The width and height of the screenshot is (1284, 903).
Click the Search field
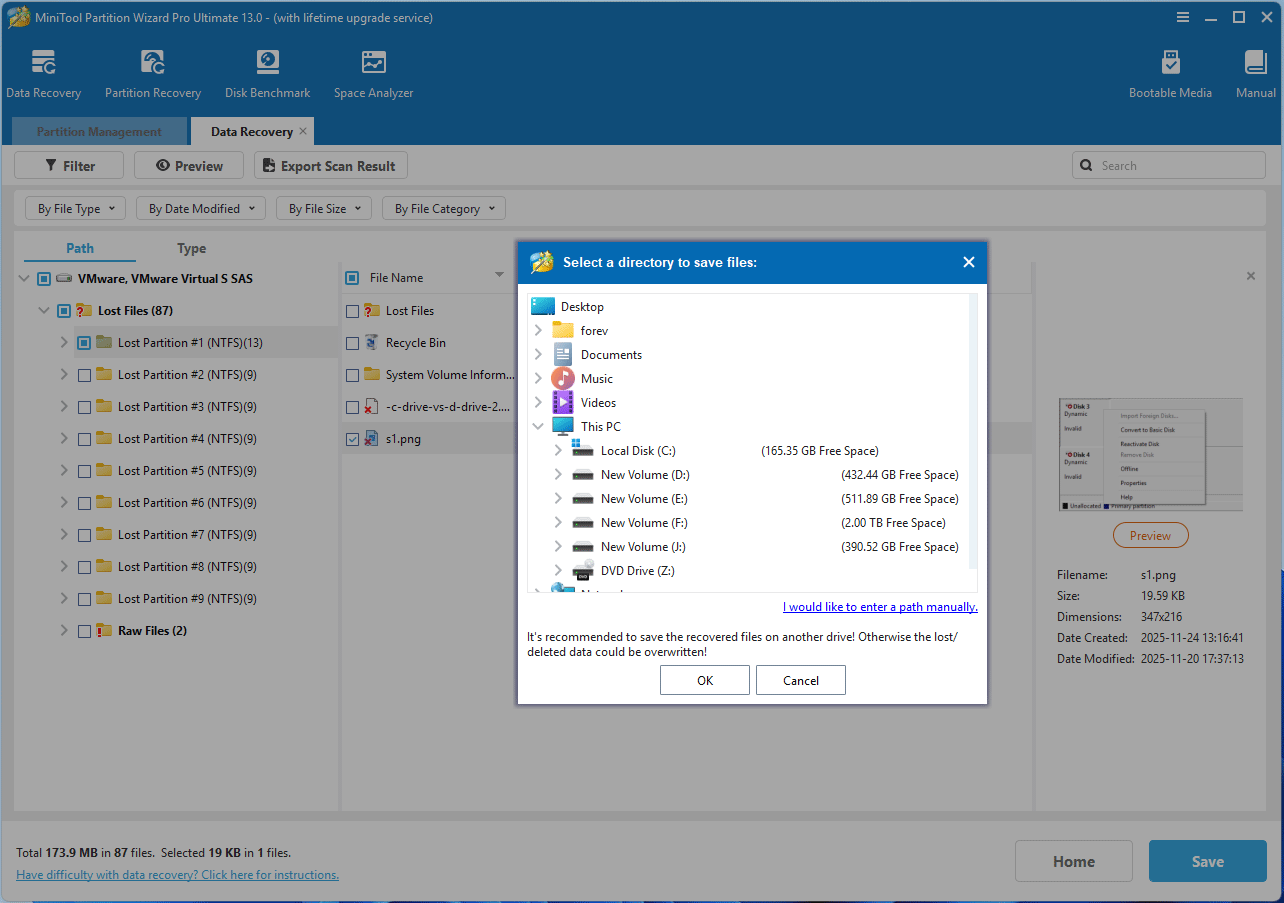[1168, 164]
